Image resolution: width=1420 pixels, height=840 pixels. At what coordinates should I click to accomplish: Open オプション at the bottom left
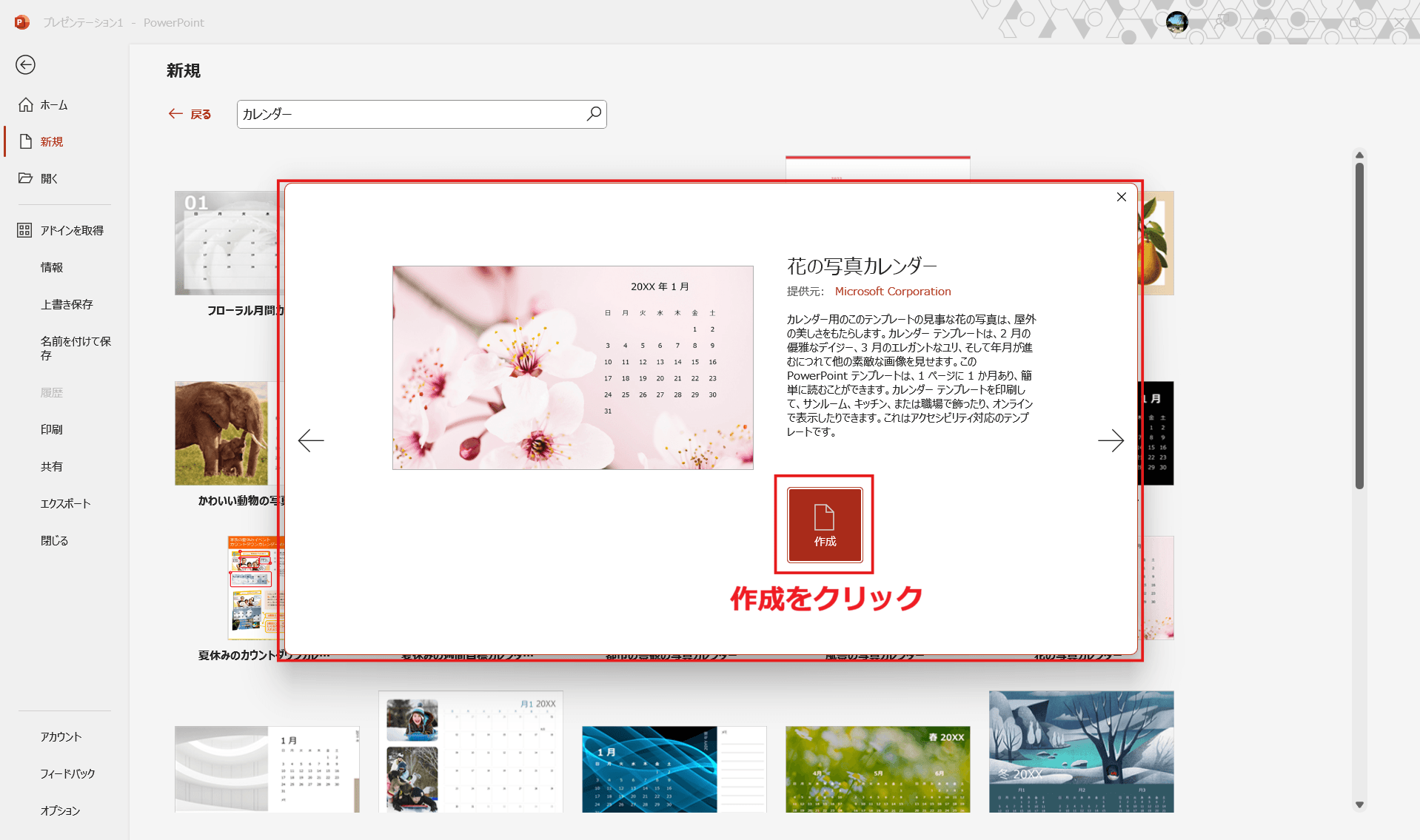(60, 810)
